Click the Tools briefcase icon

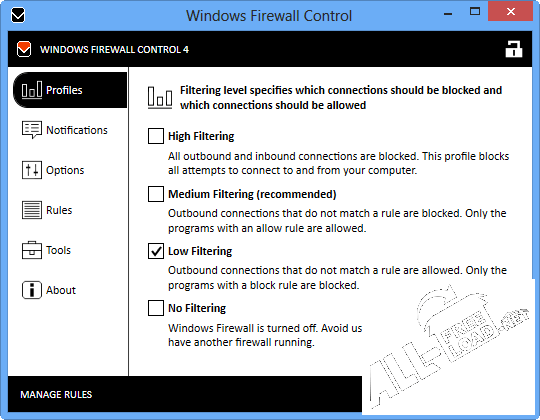coord(32,250)
